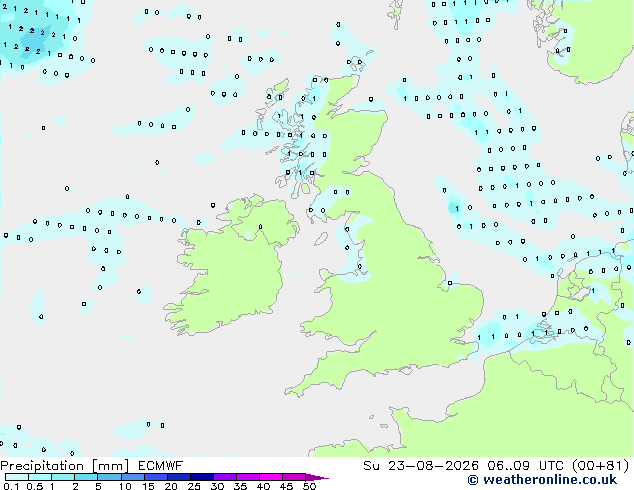The image size is (634, 490).
Task: Click the 15–20 mm legend swatch
Action: (x=156, y=477)
